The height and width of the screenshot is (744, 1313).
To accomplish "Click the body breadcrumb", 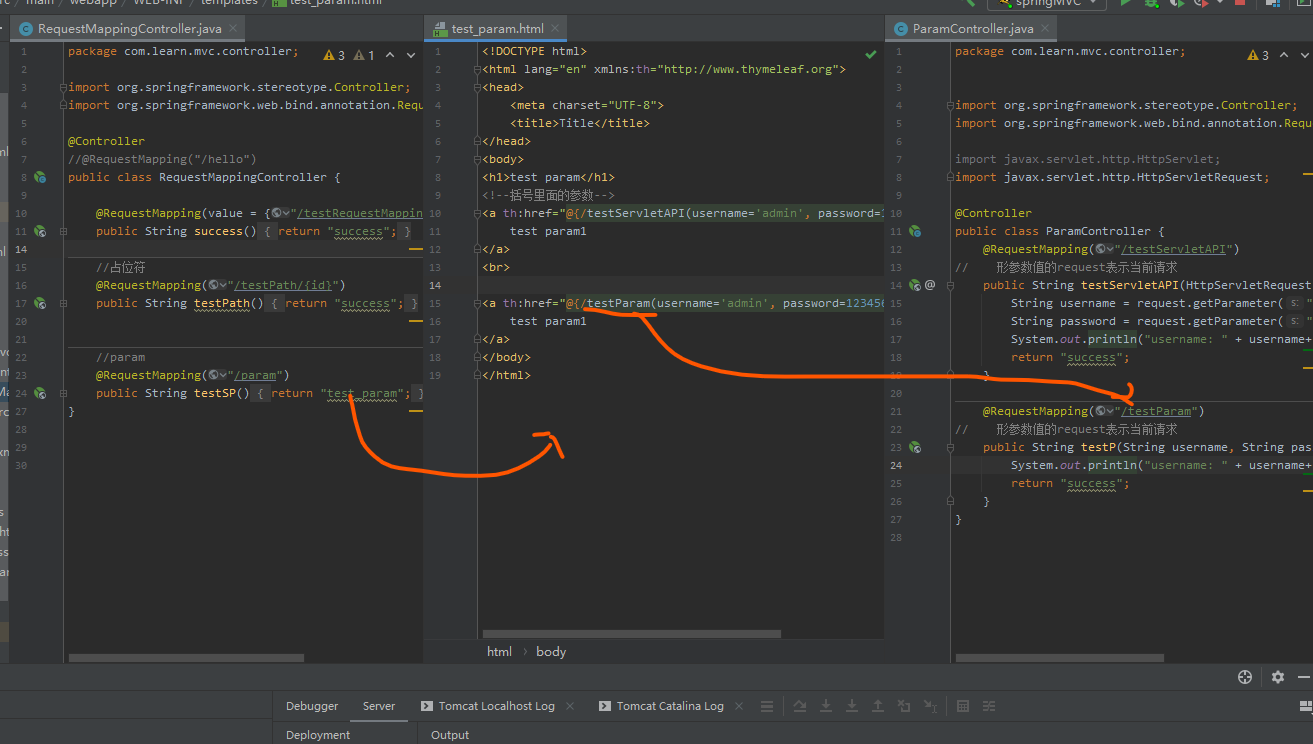I will click(x=551, y=651).
